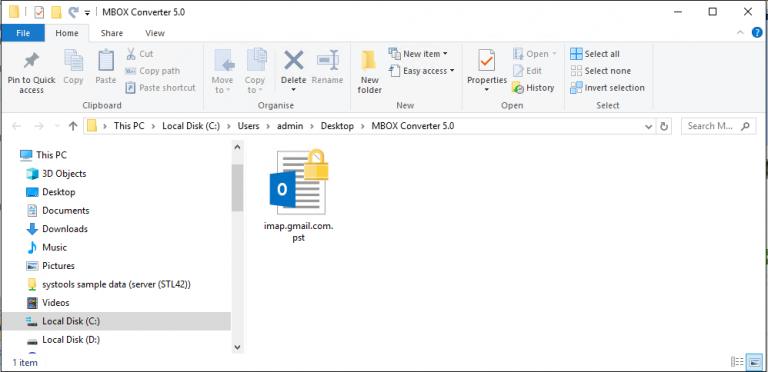Viewport: 768px width, 372px height.
Task: Open the Move to dropdown
Action: pos(222,71)
